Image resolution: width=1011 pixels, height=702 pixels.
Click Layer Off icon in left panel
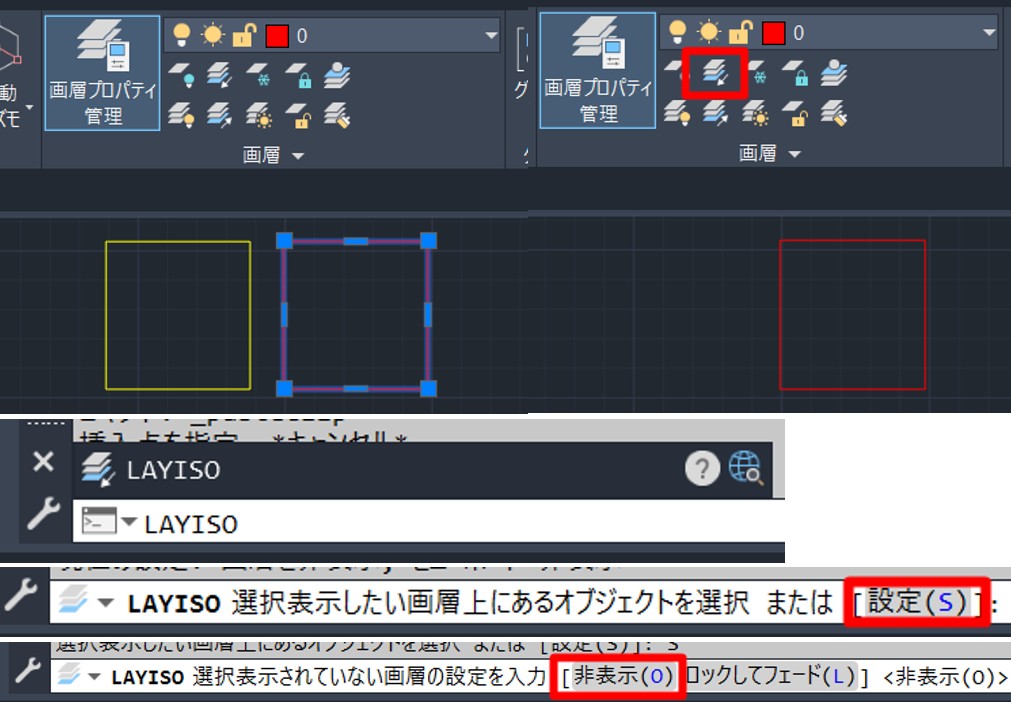[x=181, y=75]
